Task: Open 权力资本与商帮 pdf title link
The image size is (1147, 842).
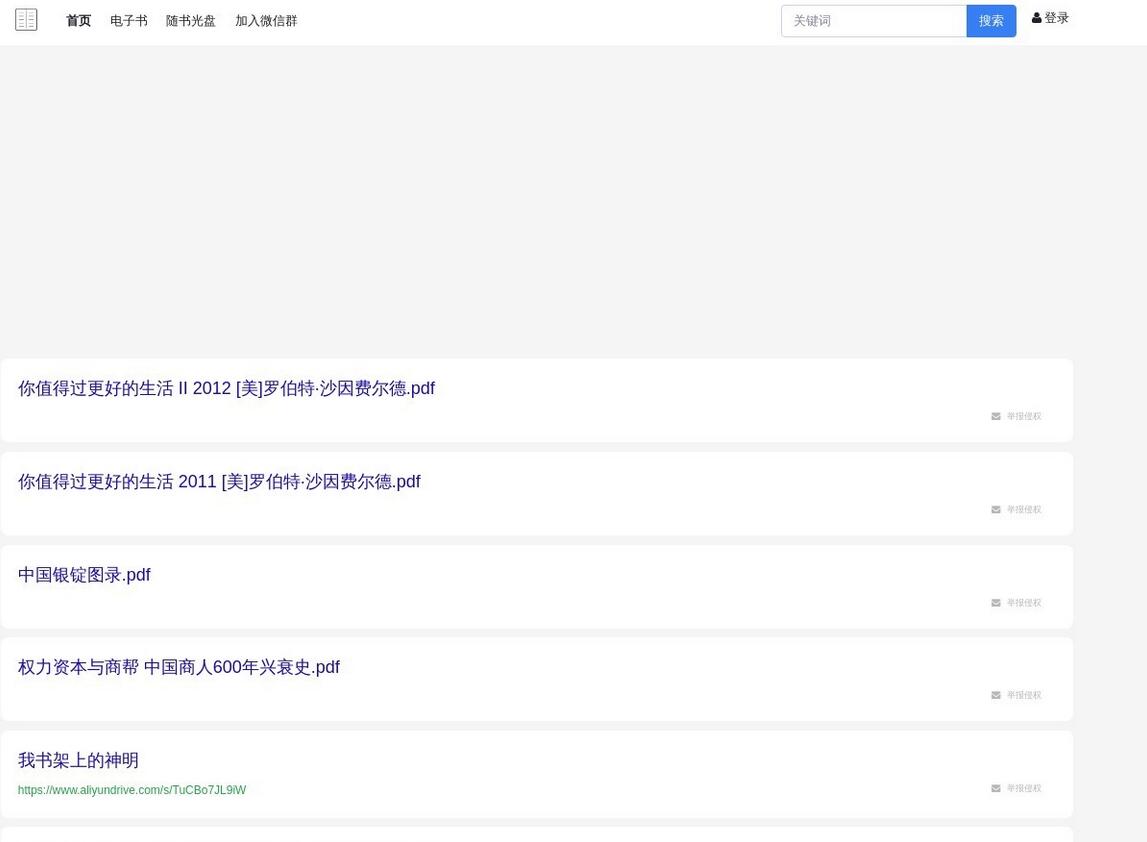Action: (x=179, y=667)
